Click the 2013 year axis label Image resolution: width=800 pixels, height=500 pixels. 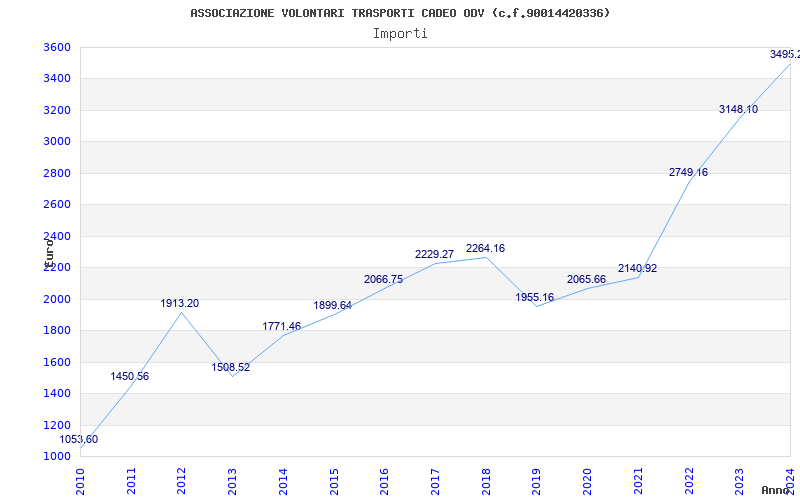pyautogui.click(x=233, y=482)
